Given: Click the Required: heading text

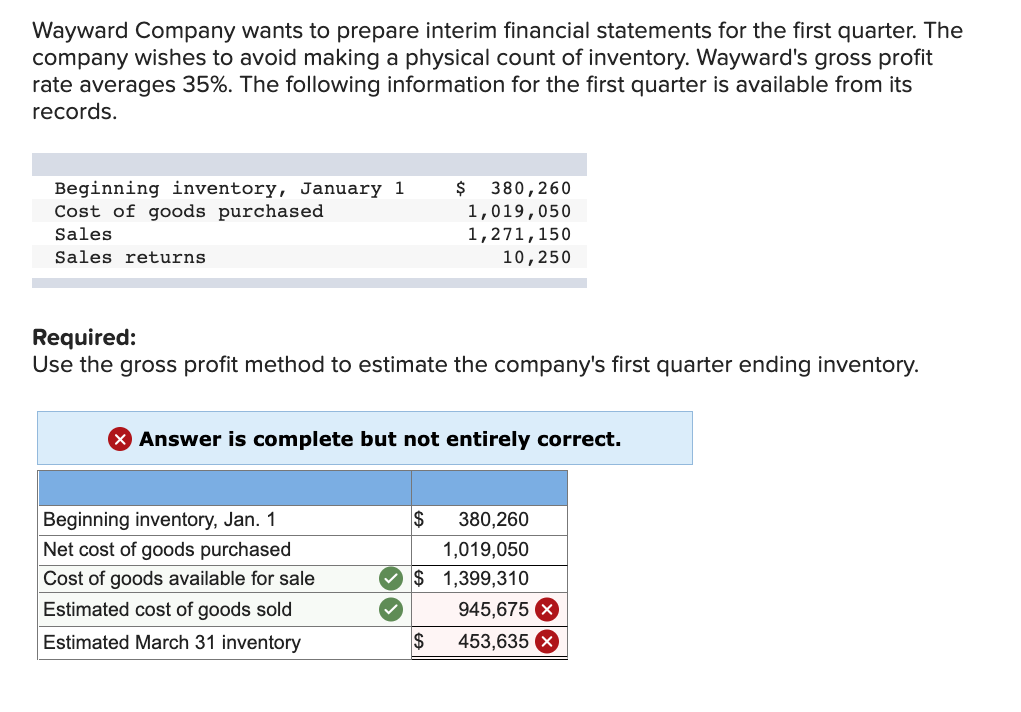Looking at the screenshot, I should tap(85, 337).
